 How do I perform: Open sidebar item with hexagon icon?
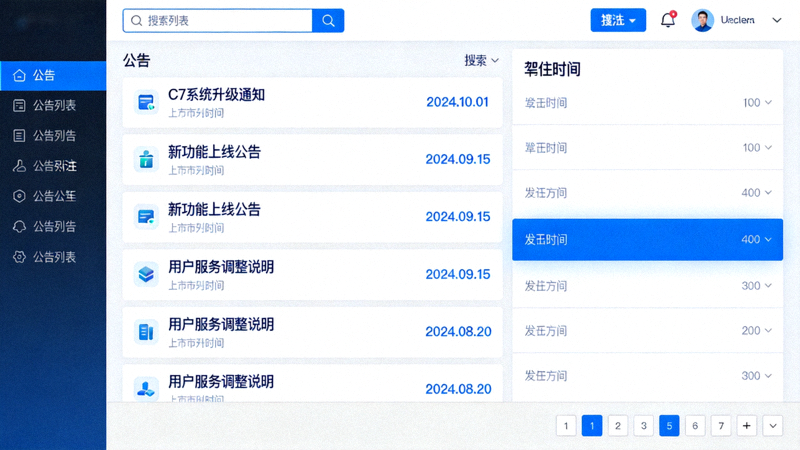53,196
